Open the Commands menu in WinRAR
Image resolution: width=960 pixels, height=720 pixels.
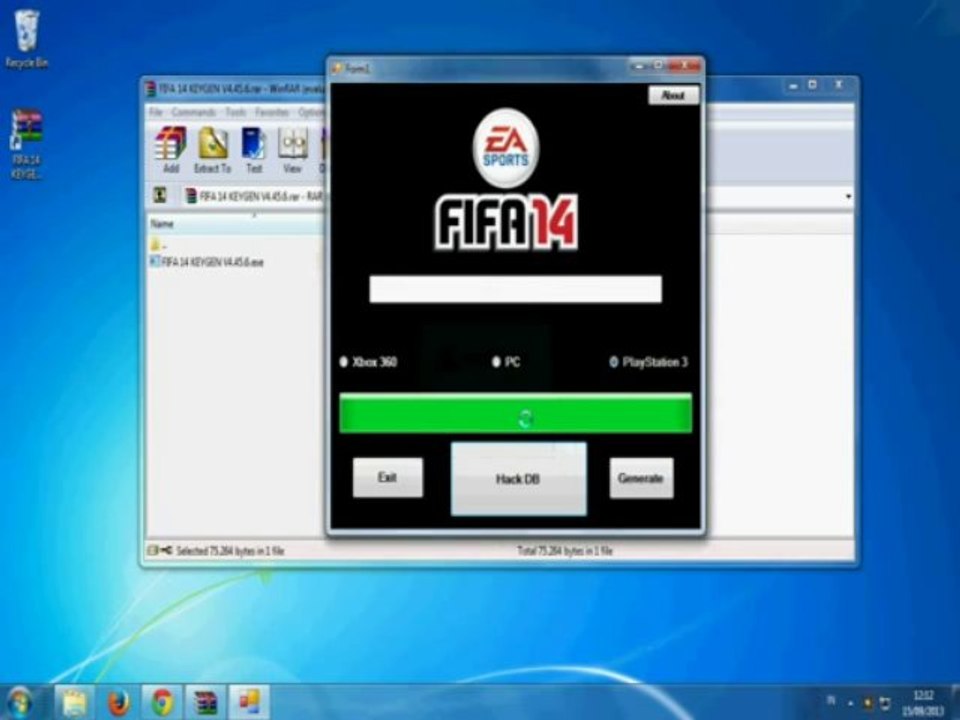coord(193,112)
